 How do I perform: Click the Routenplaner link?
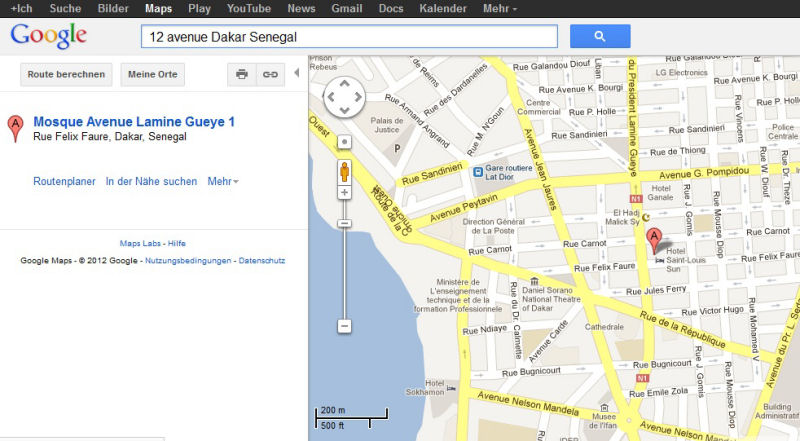pos(64,181)
